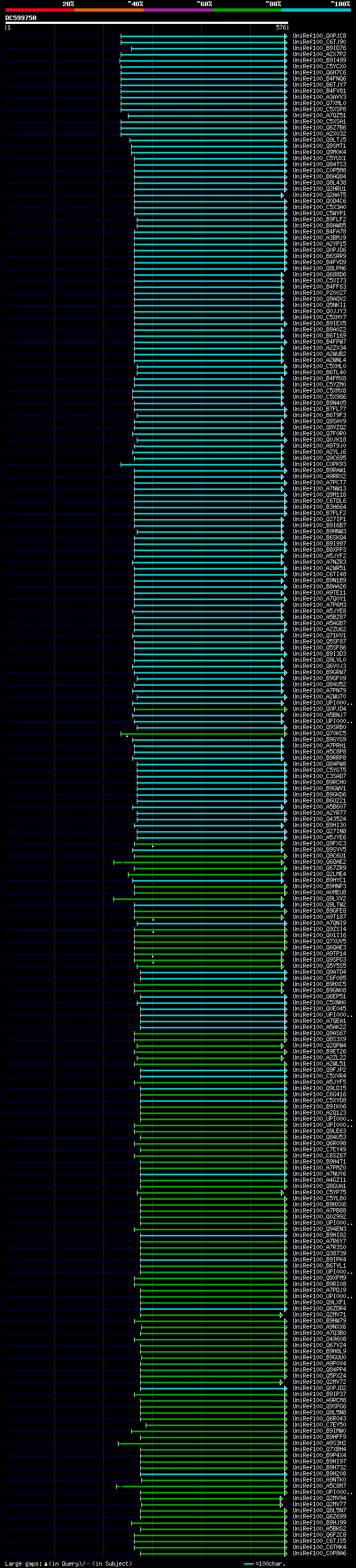Select the UniRef100_Q70KC5 label
Image resolution: width=356 pixels, height=1568 pixels.
click(x=319, y=734)
